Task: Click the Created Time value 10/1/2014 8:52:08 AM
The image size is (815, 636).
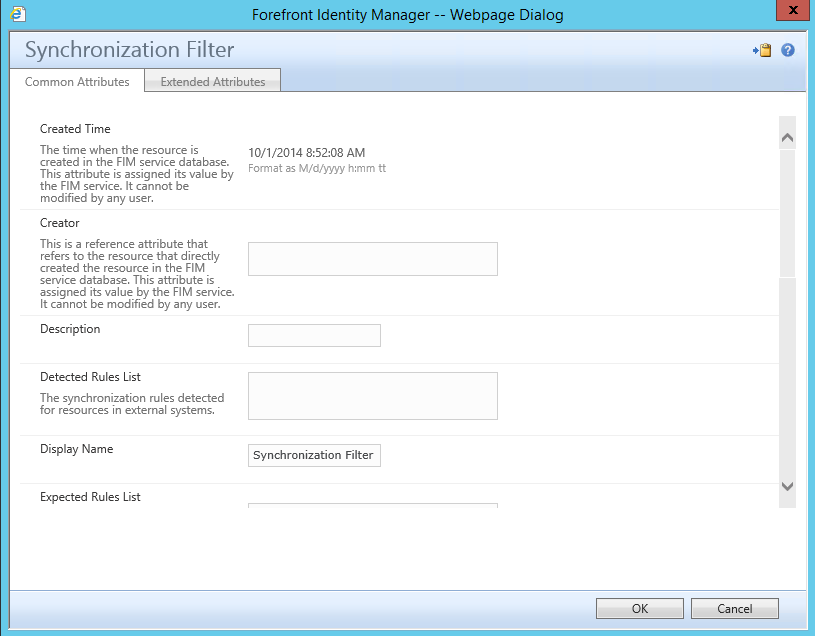Action: click(x=307, y=153)
